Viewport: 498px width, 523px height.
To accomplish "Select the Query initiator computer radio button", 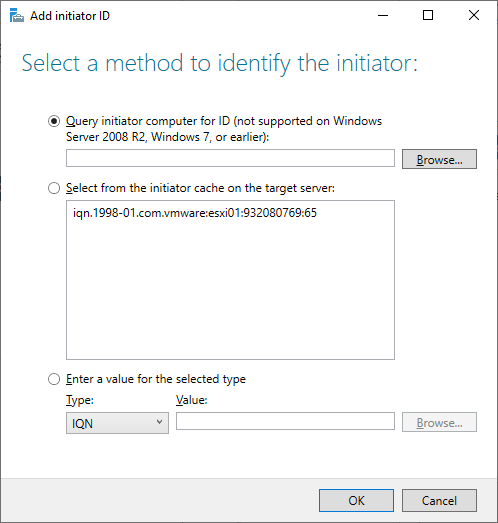I will (54, 121).
